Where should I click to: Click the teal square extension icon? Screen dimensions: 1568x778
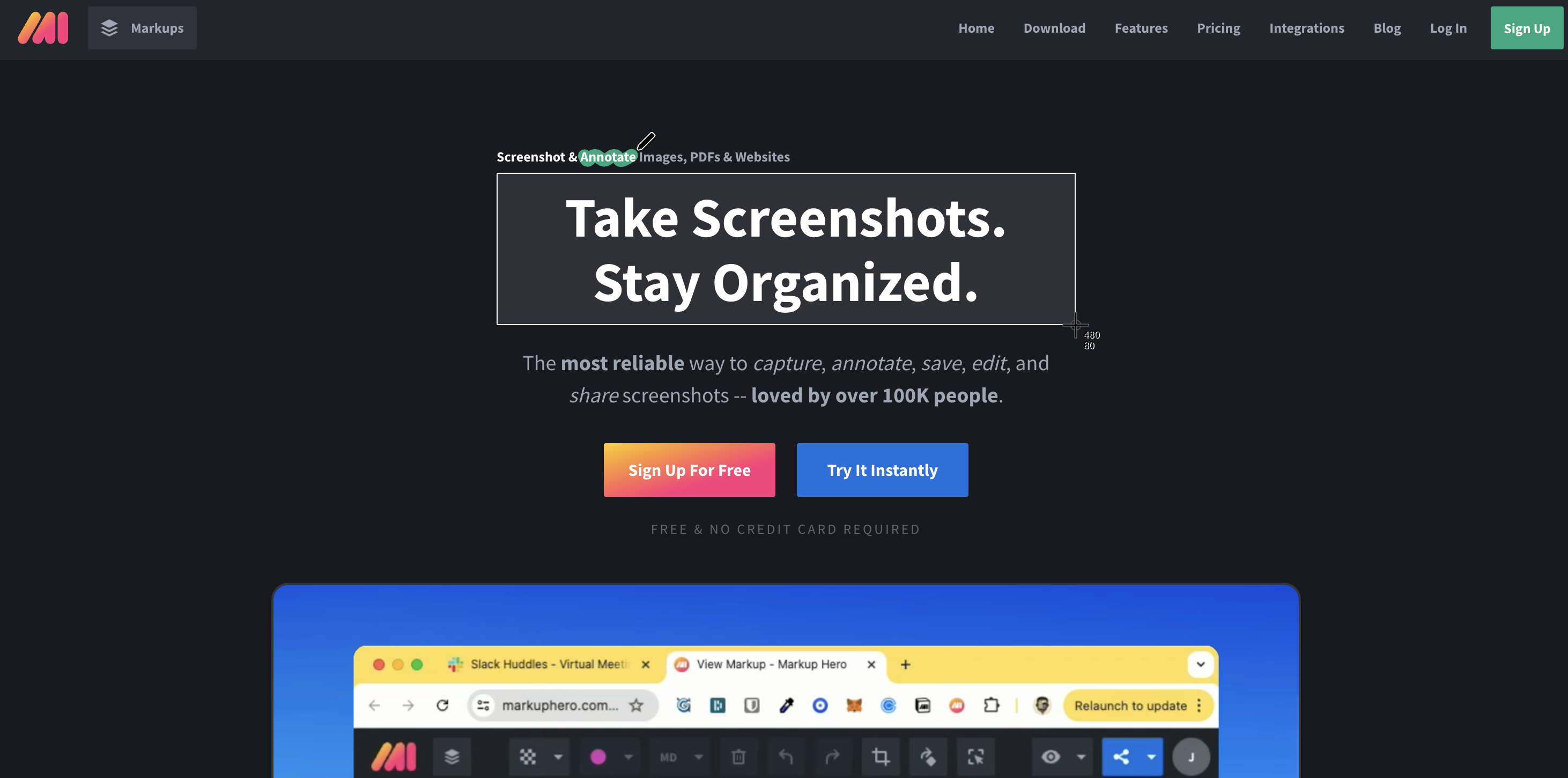click(718, 705)
